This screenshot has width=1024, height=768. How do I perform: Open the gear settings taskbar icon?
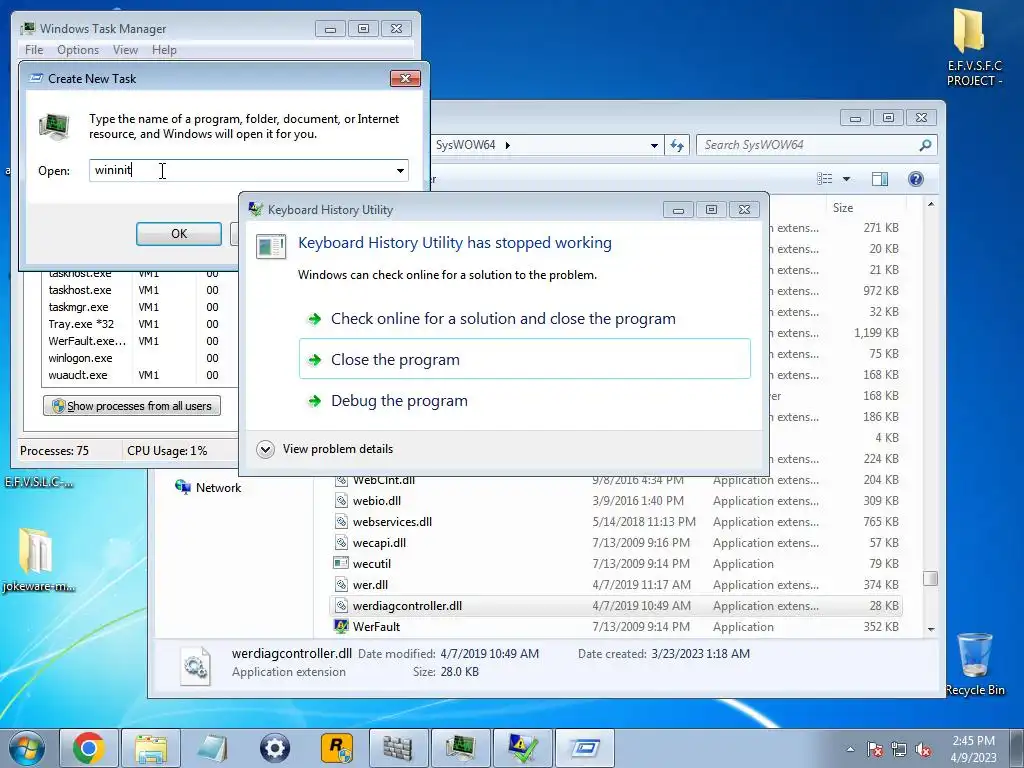274,748
